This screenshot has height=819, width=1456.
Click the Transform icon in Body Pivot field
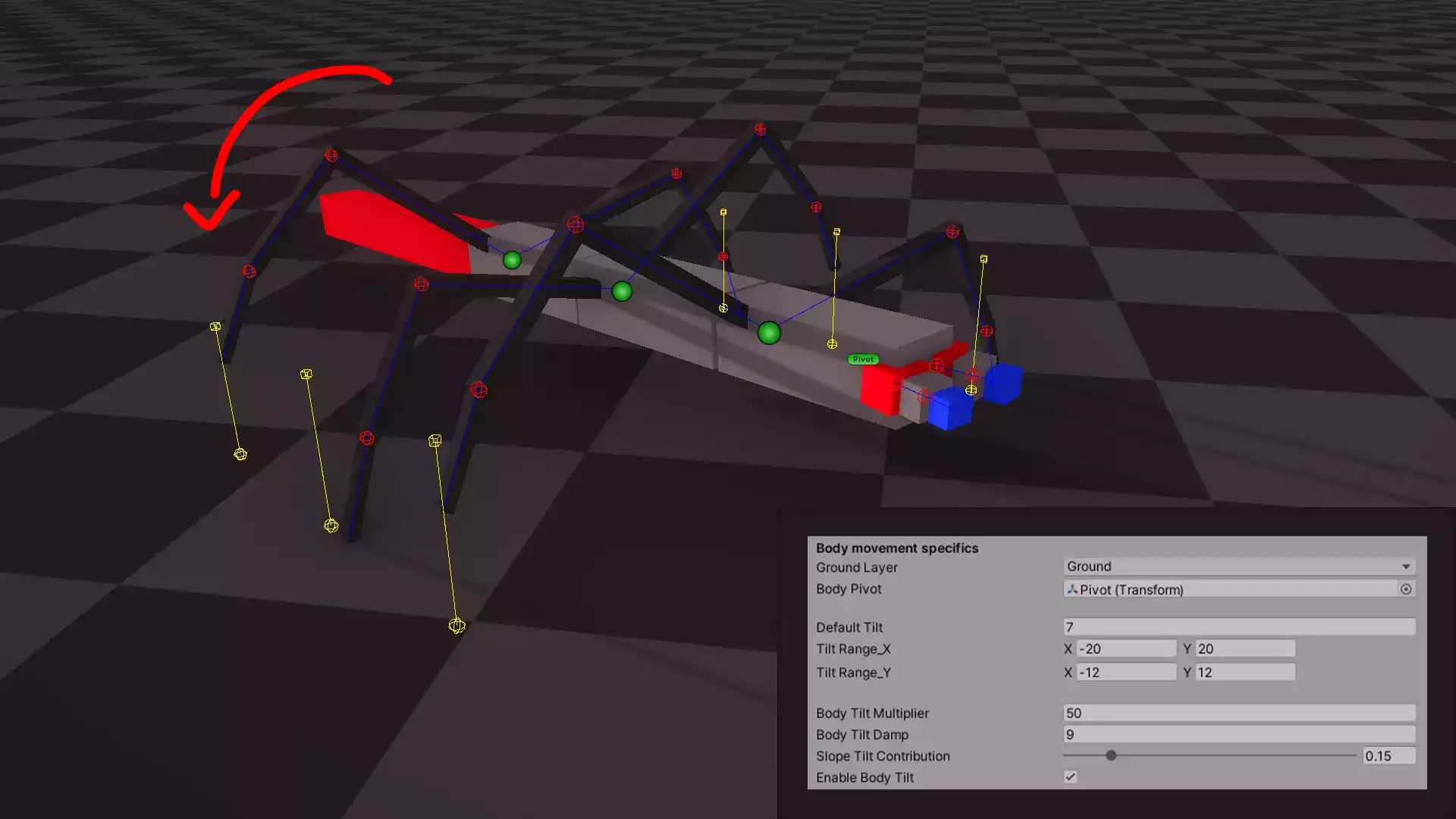pos(1072,589)
